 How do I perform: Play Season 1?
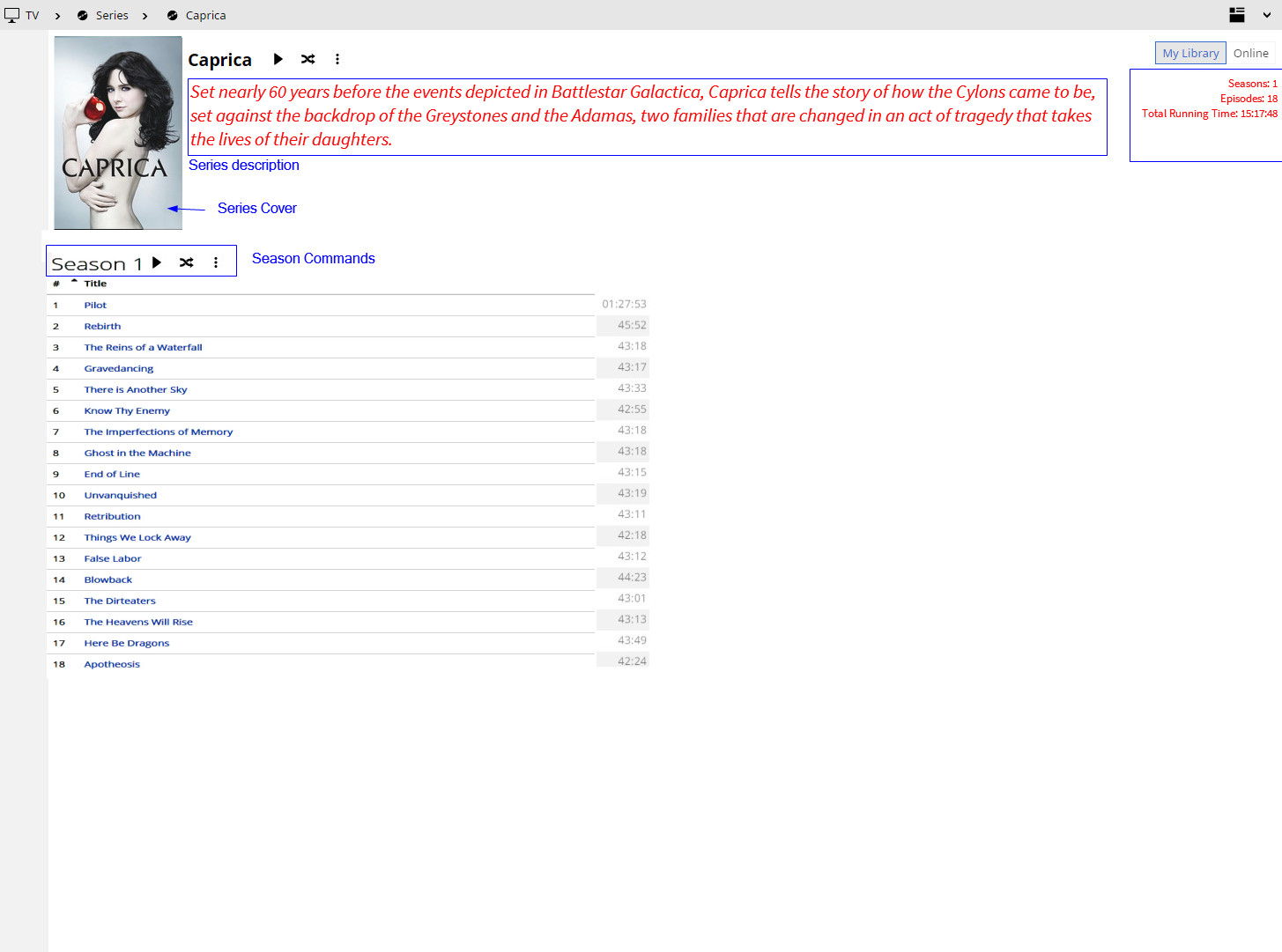(x=157, y=262)
